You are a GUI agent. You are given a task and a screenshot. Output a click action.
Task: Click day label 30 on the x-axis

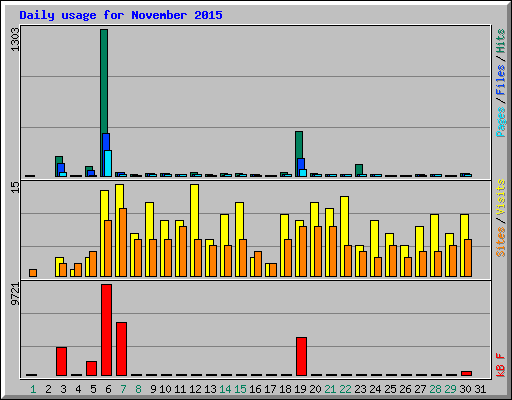[x=465, y=389]
